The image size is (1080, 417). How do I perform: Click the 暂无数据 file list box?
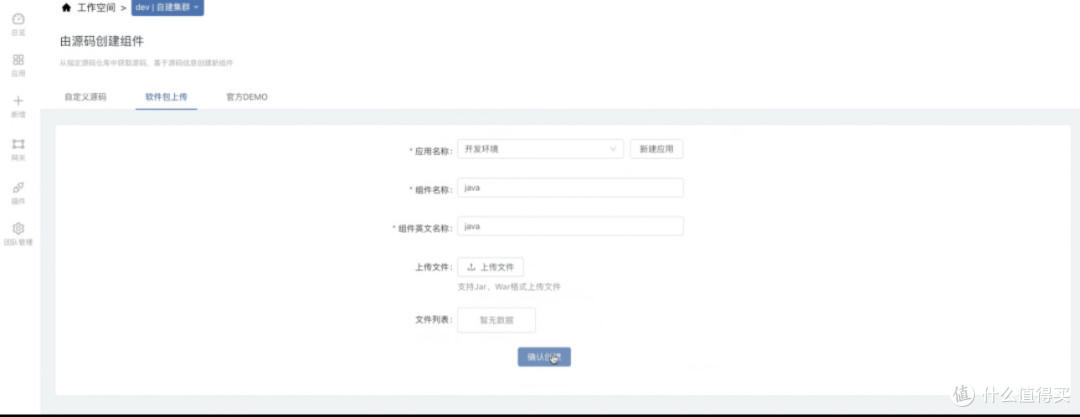496,320
